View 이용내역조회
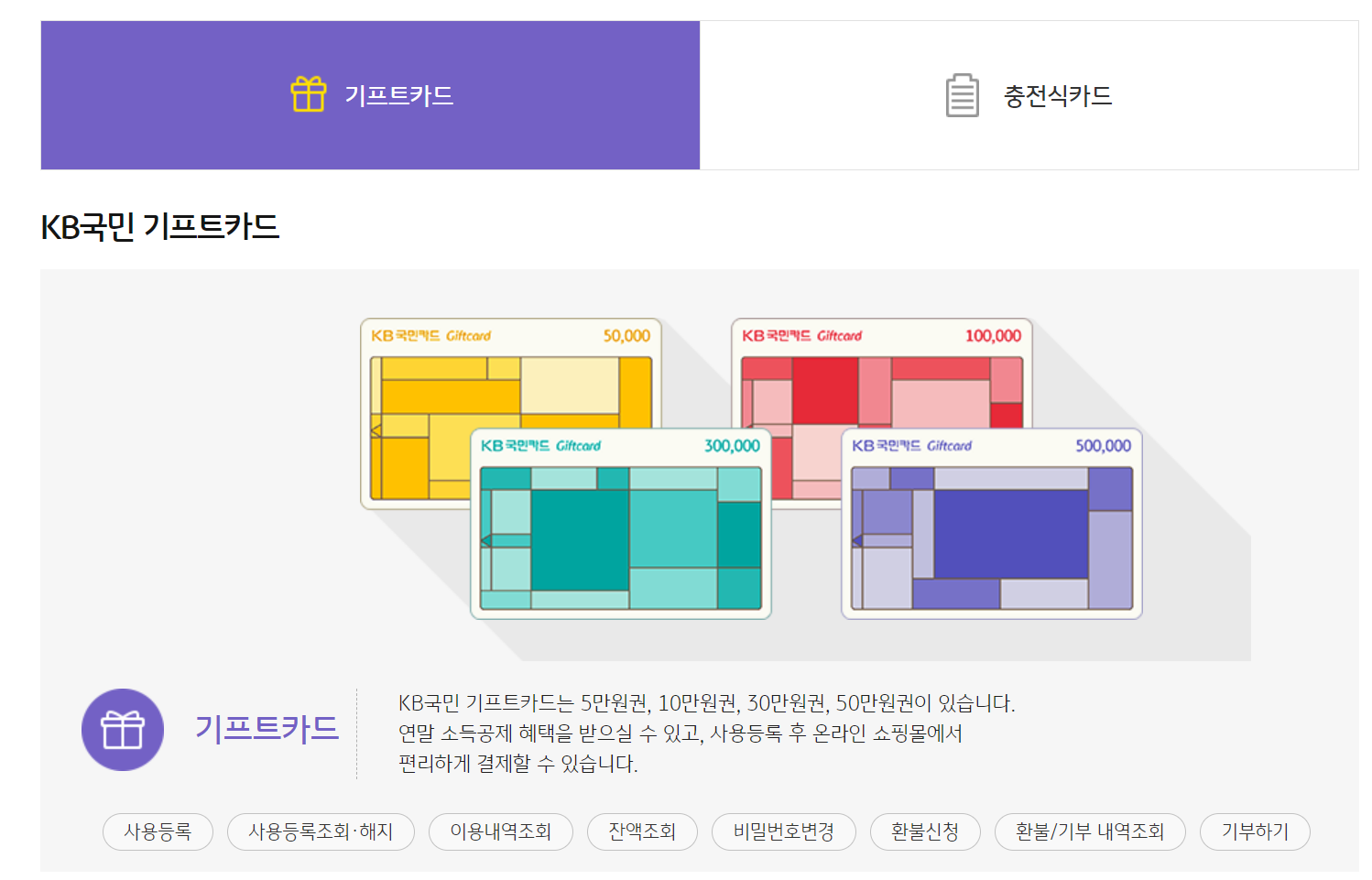The height and width of the screenshot is (880, 1372). [x=501, y=831]
